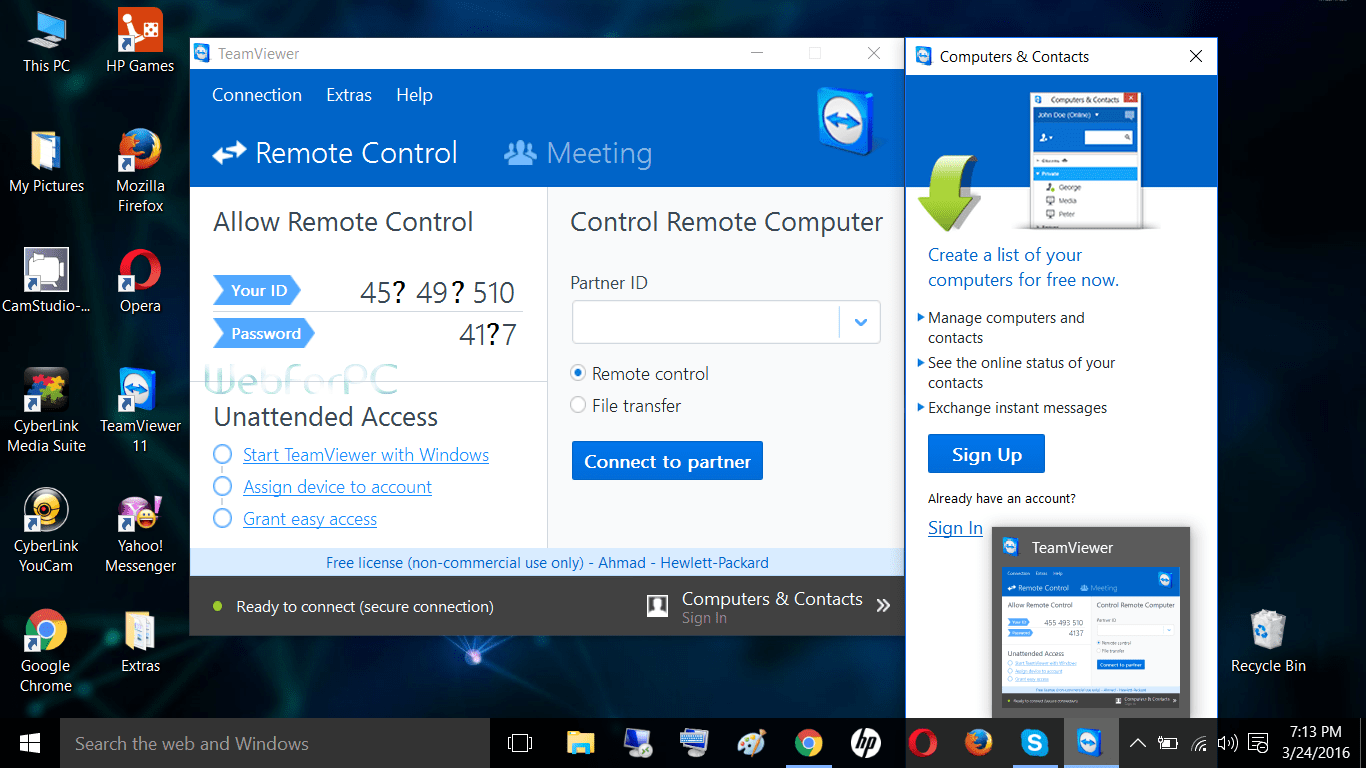Open the Windows Start menu
1366x768 pixels.
pyautogui.click(x=30, y=743)
